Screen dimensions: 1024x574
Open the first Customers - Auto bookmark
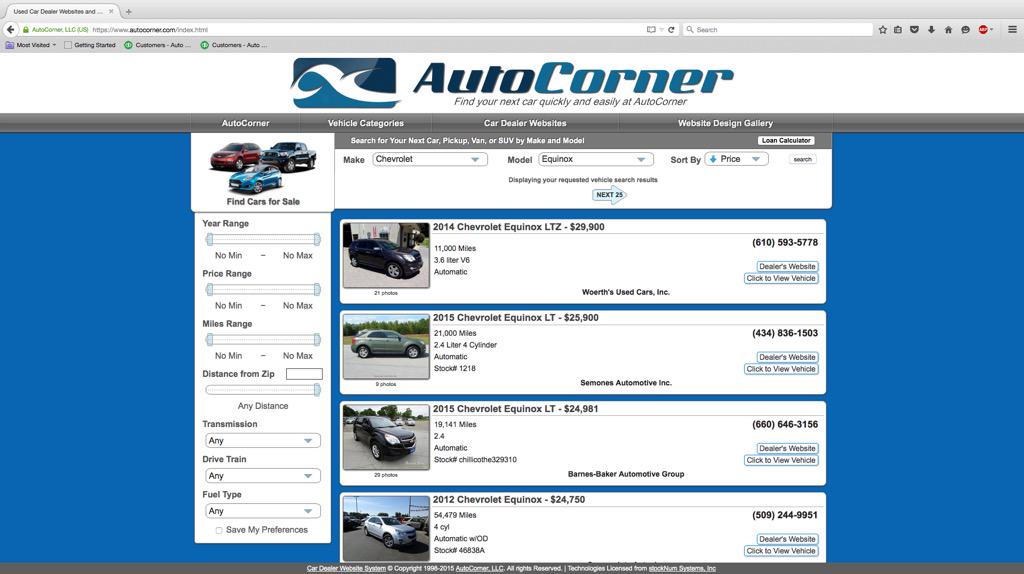pos(157,45)
